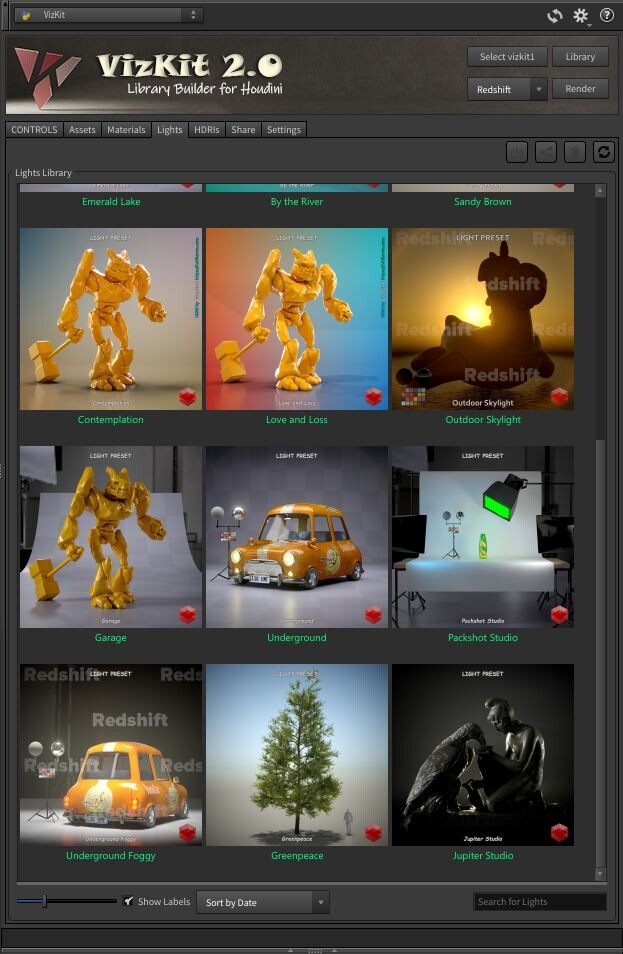Click the Jupiter Studio label text
The height and width of the screenshot is (954, 623).
click(x=483, y=855)
